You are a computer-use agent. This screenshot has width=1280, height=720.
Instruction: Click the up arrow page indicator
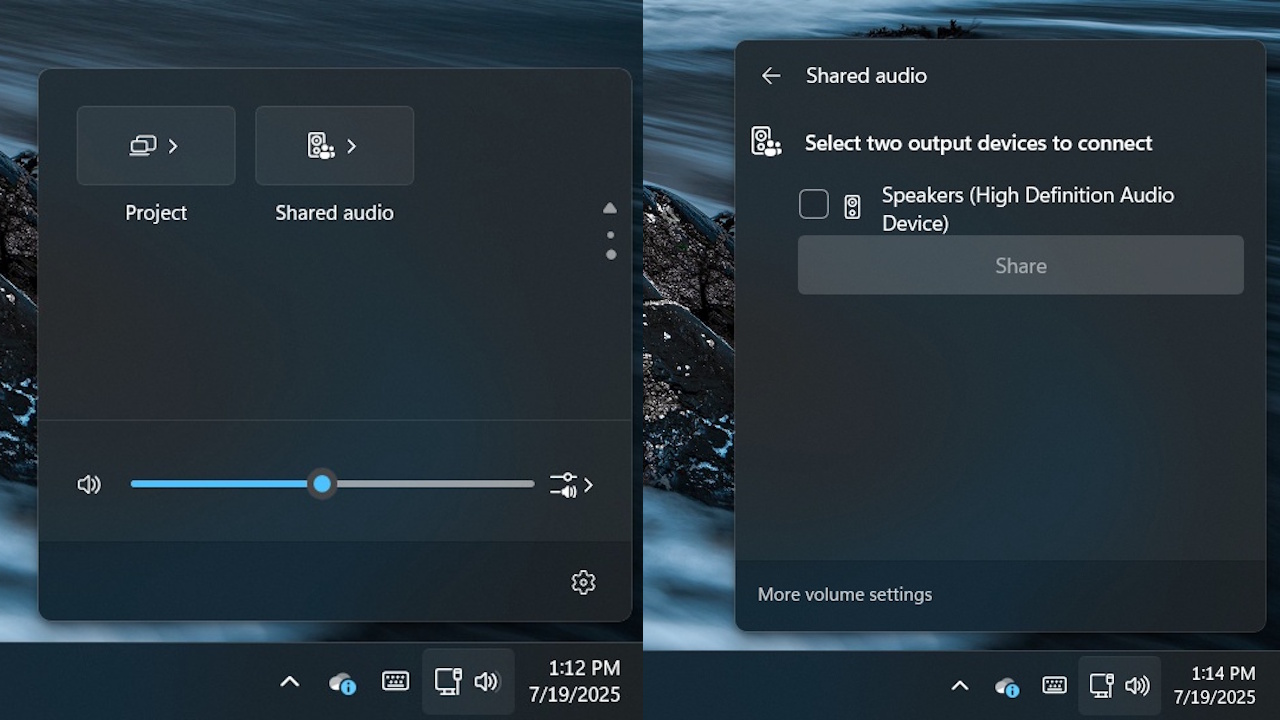[x=610, y=208]
